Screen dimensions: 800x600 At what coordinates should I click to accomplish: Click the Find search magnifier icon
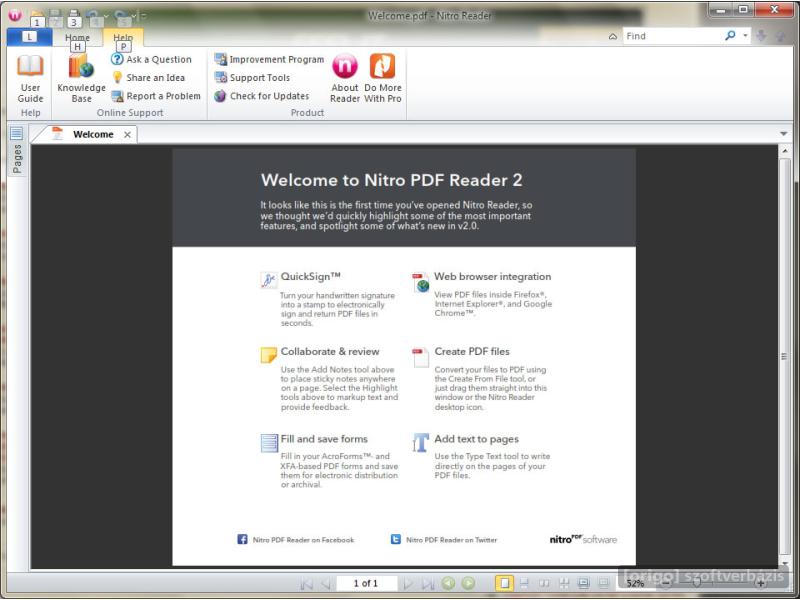[x=731, y=35]
